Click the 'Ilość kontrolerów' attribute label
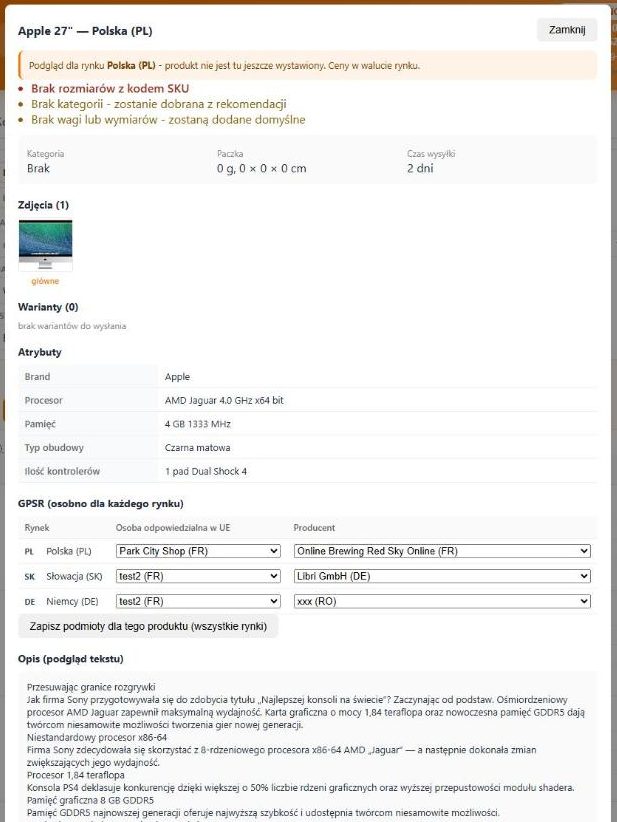Screen dimensions: 617x822 pyautogui.click(x=62, y=471)
